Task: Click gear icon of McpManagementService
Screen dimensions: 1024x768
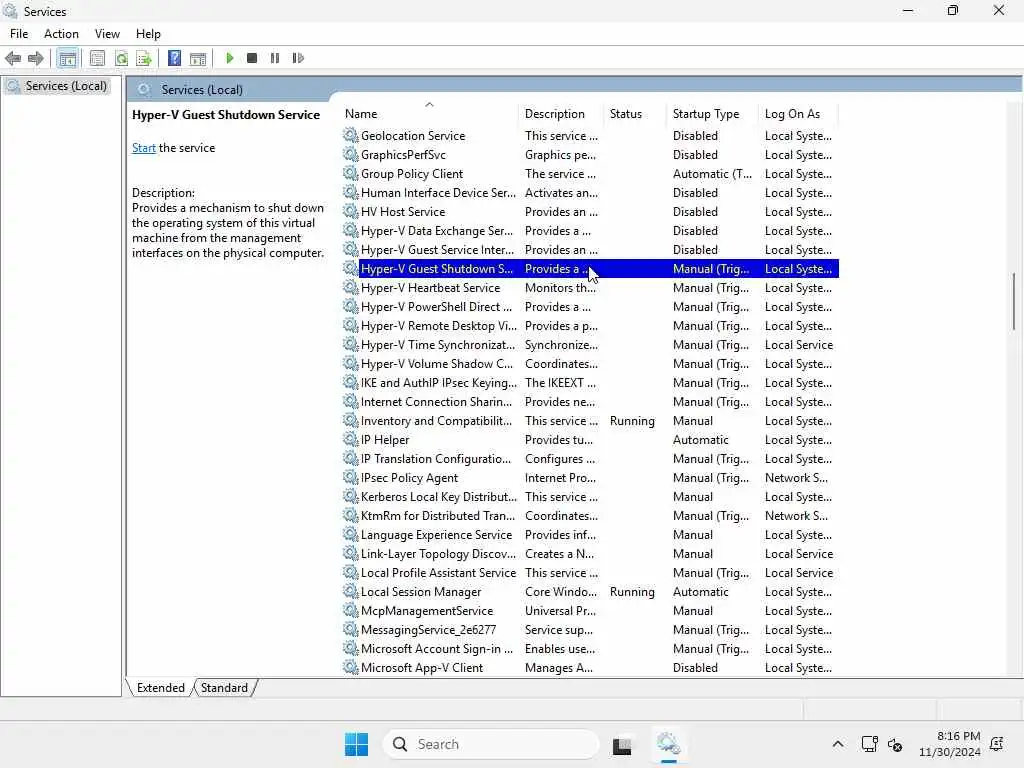Action: click(x=351, y=610)
